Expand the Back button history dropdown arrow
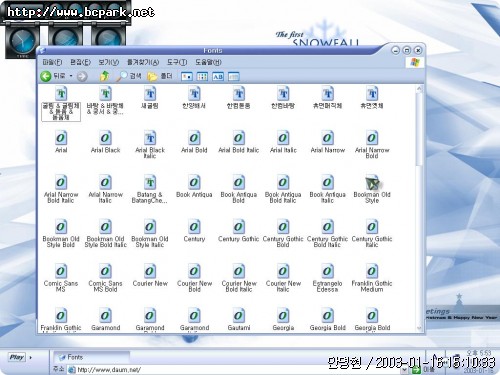 click(x=71, y=76)
